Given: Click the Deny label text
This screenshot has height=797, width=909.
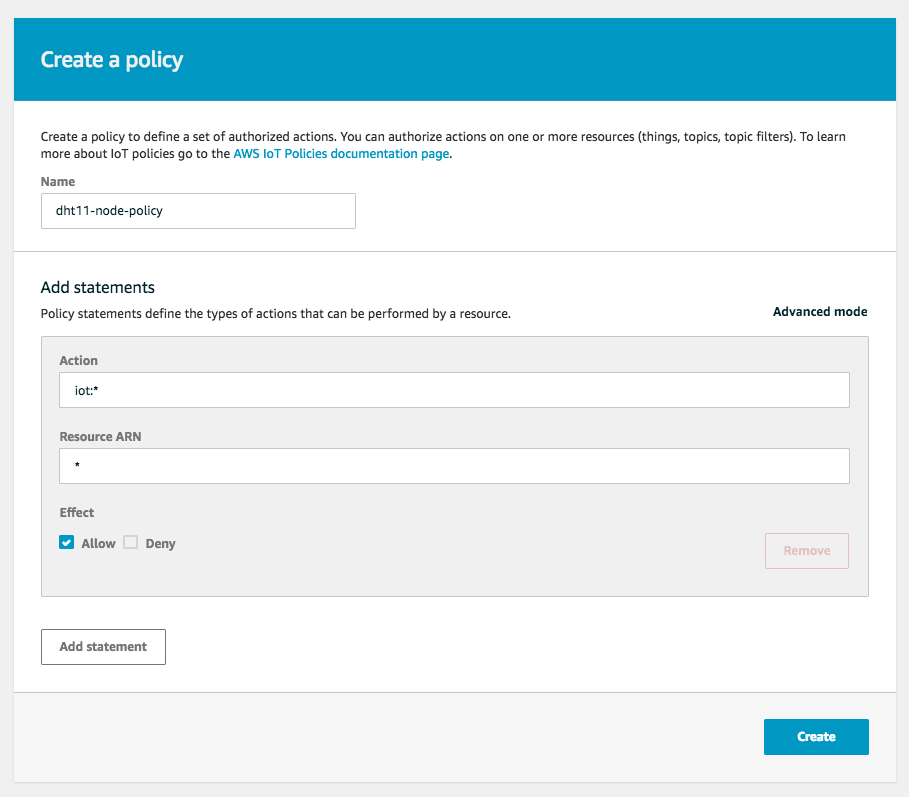Looking at the screenshot, I should point(161,544).
